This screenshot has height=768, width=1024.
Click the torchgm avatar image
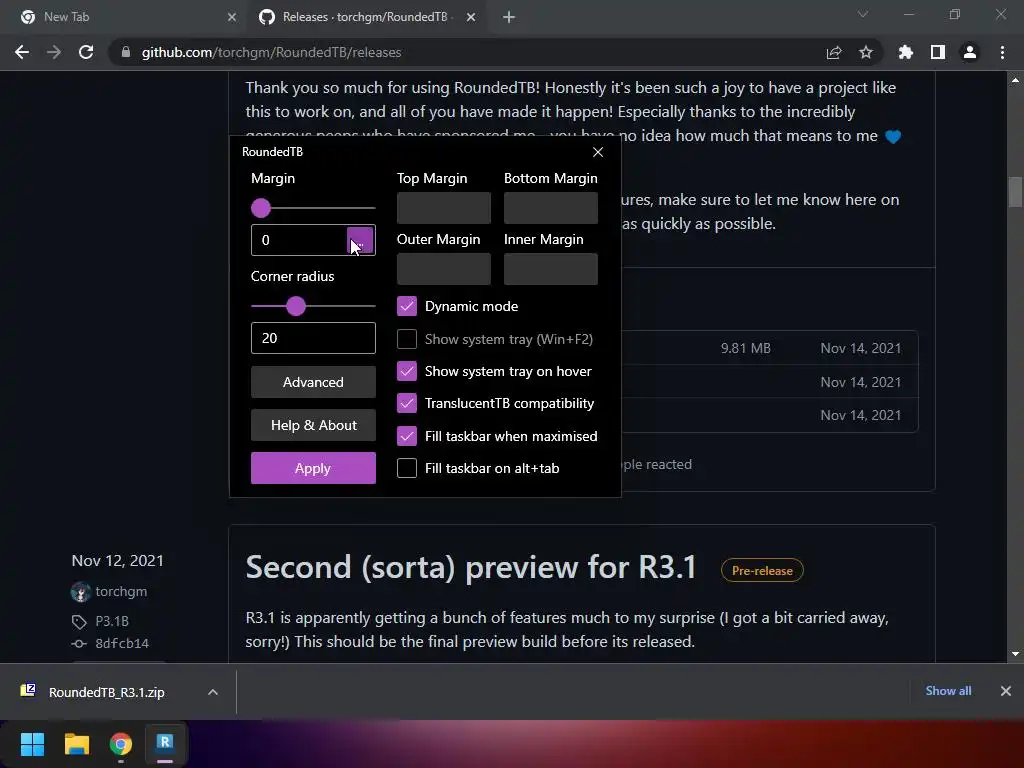[x=80, y=592]
